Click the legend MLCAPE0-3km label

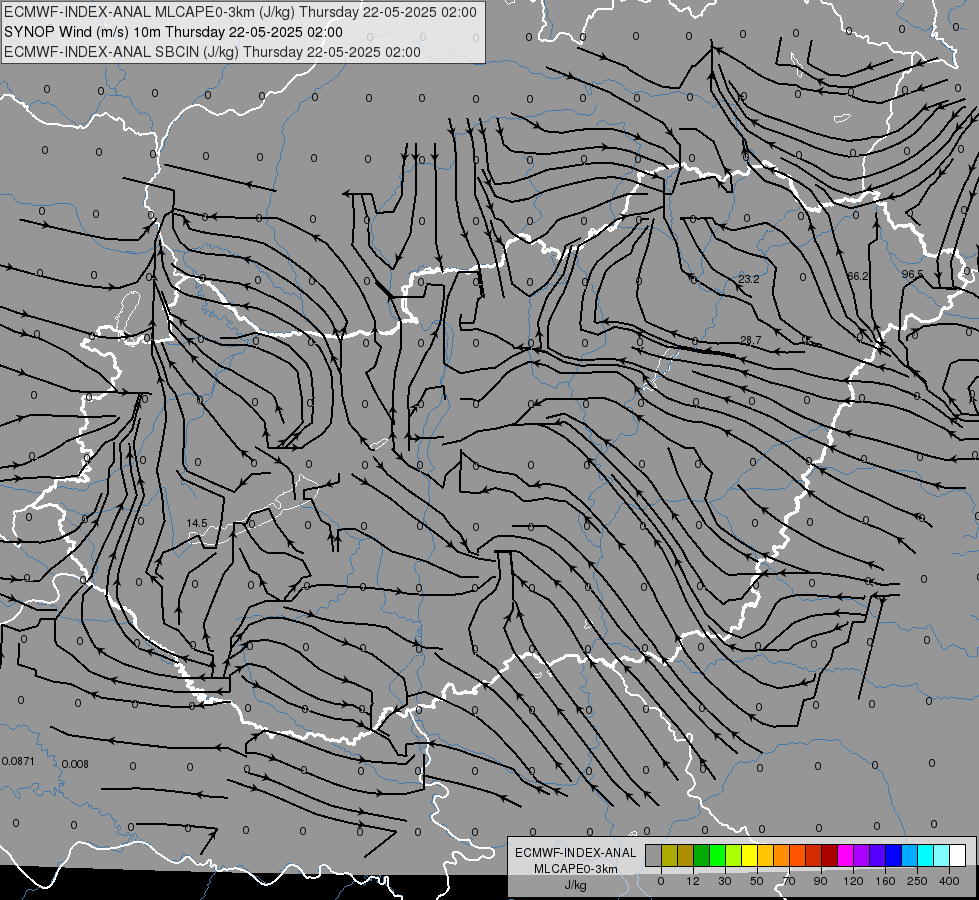coord(576,869)
